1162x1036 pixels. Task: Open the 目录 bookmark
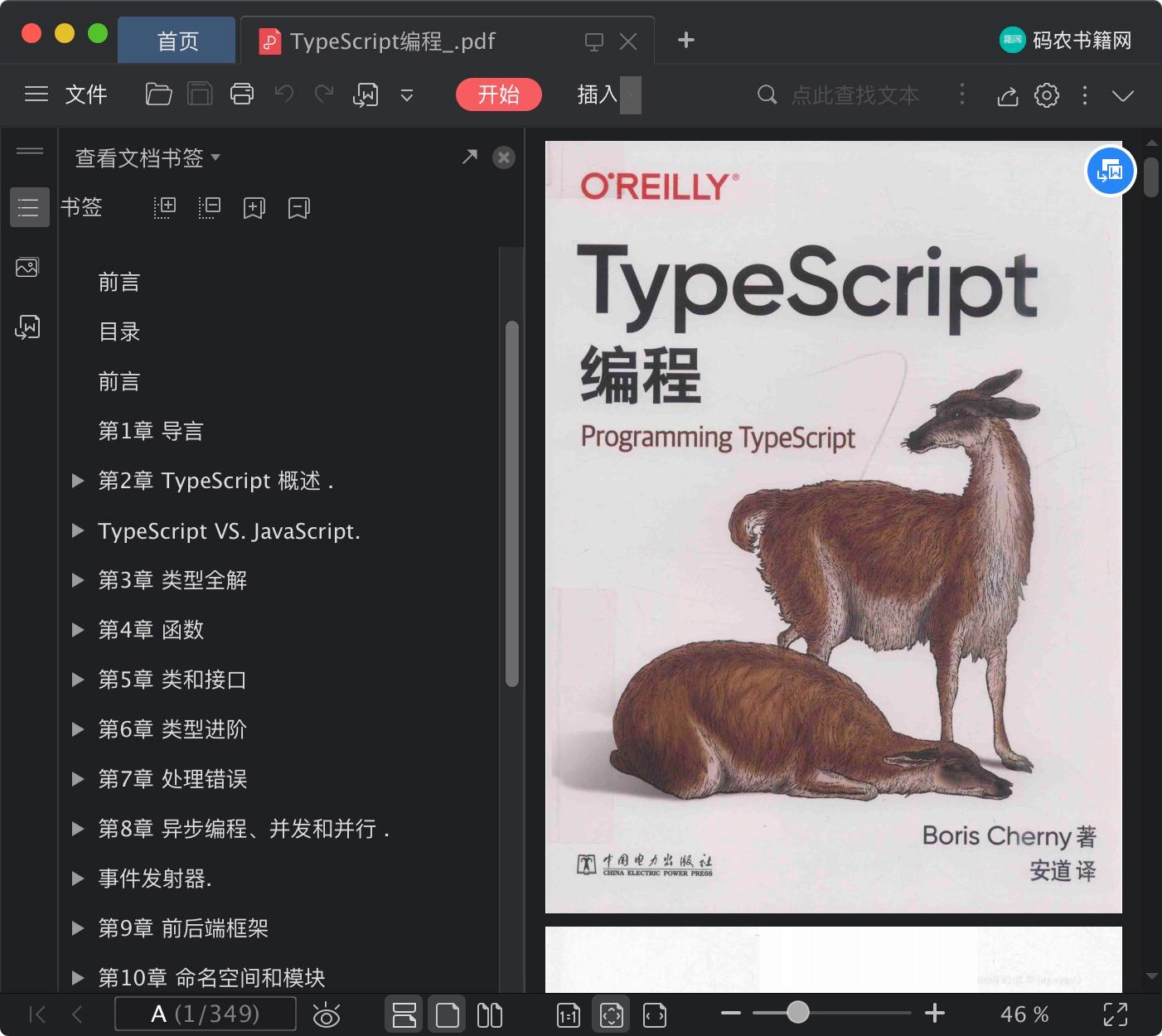[x=119, y=332]
